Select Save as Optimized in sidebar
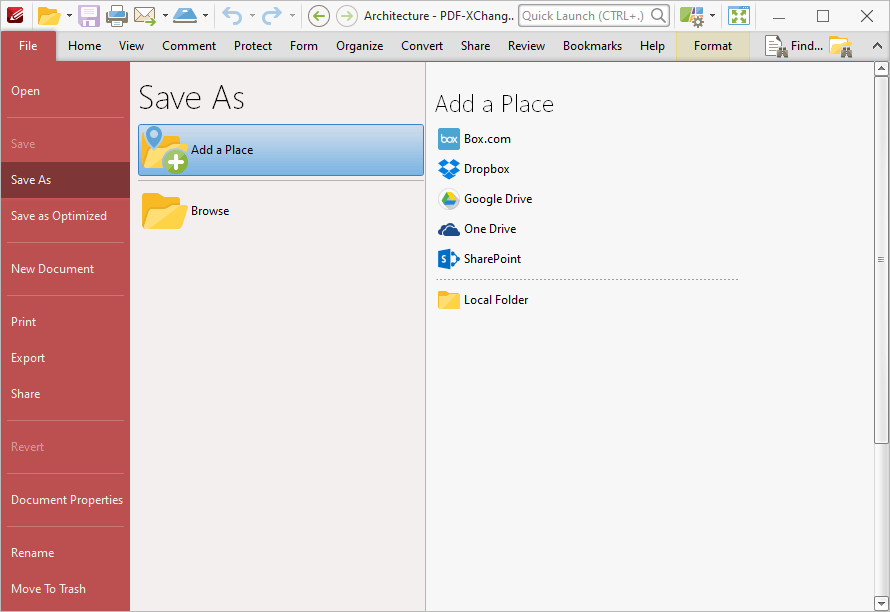 (x=59, y=216)
